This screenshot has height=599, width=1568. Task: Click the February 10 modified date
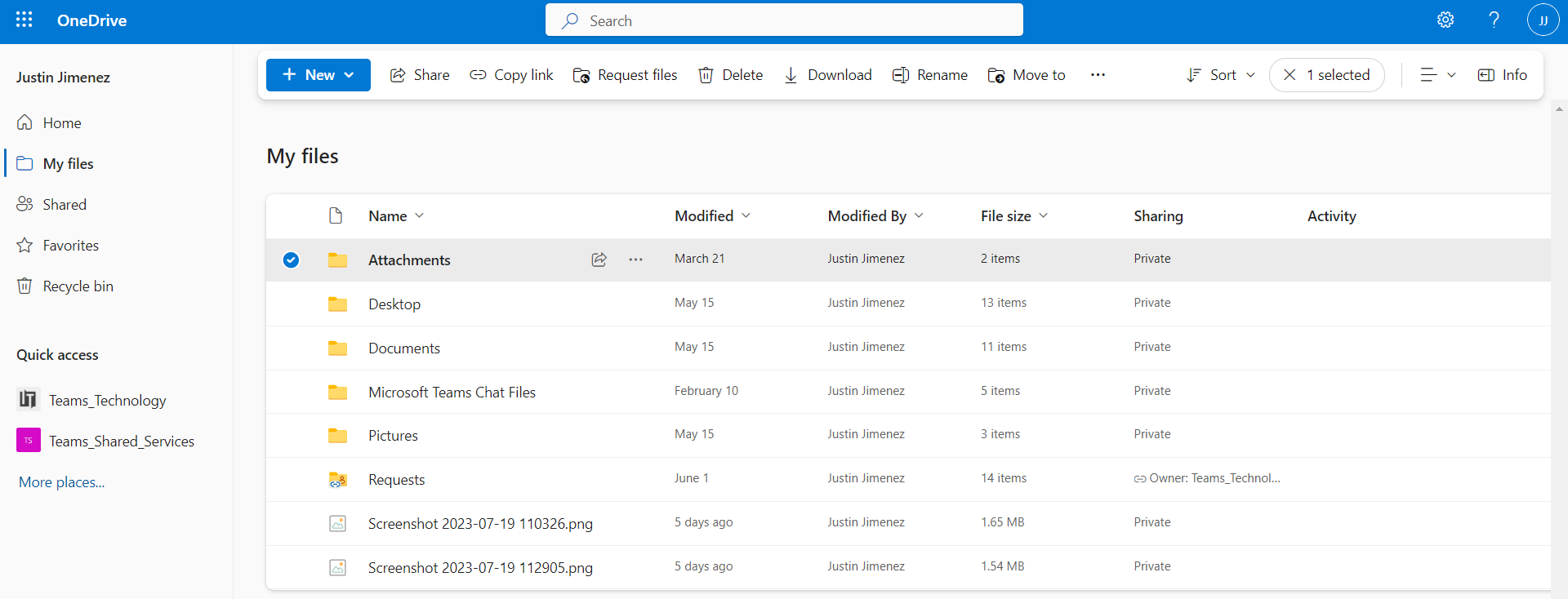tap(706, 391)
